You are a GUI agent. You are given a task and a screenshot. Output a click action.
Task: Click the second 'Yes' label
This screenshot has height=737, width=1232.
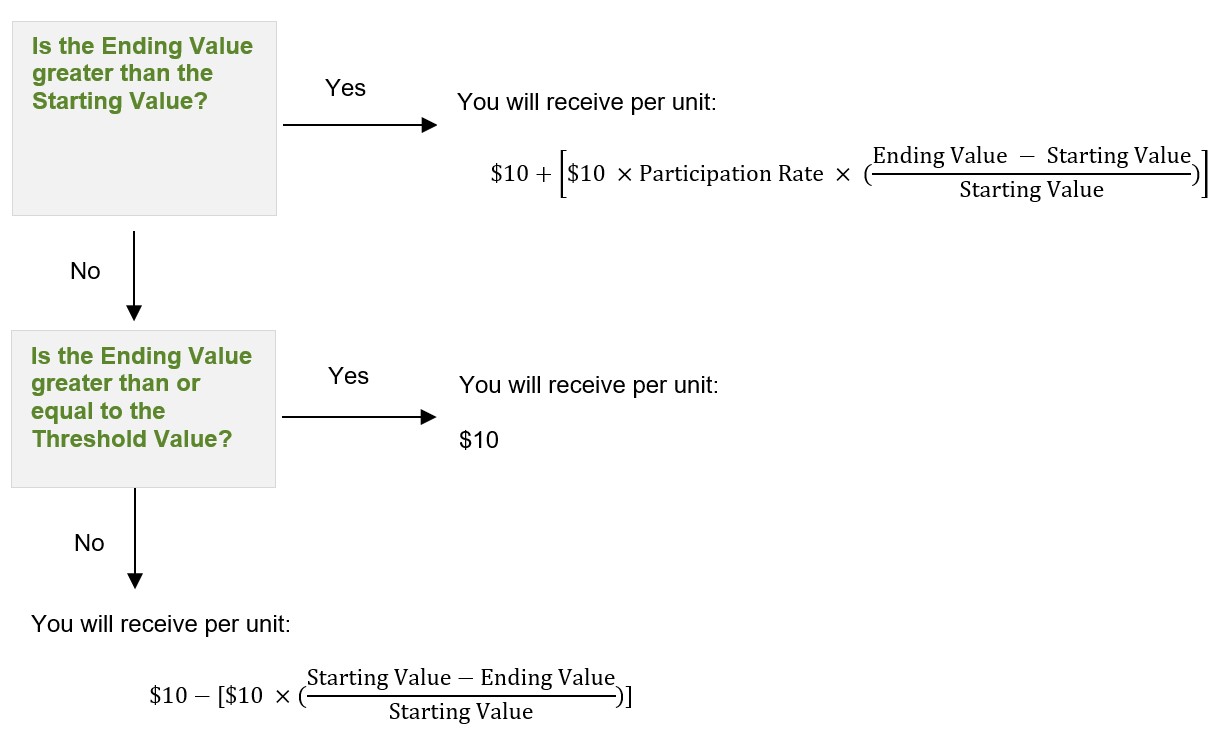coord(348,376)
